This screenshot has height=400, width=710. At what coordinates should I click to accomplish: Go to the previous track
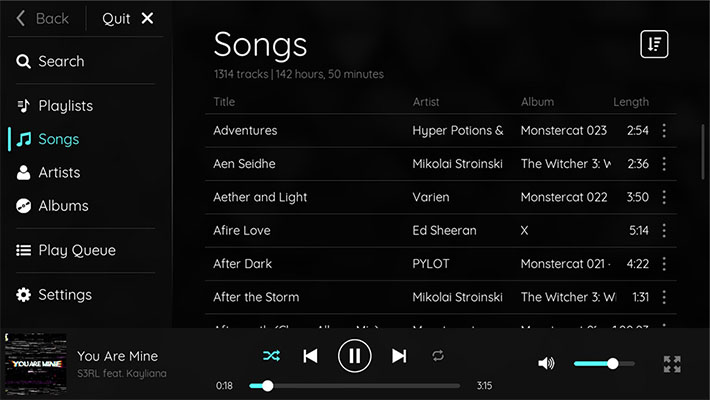[x=310, y=356]
